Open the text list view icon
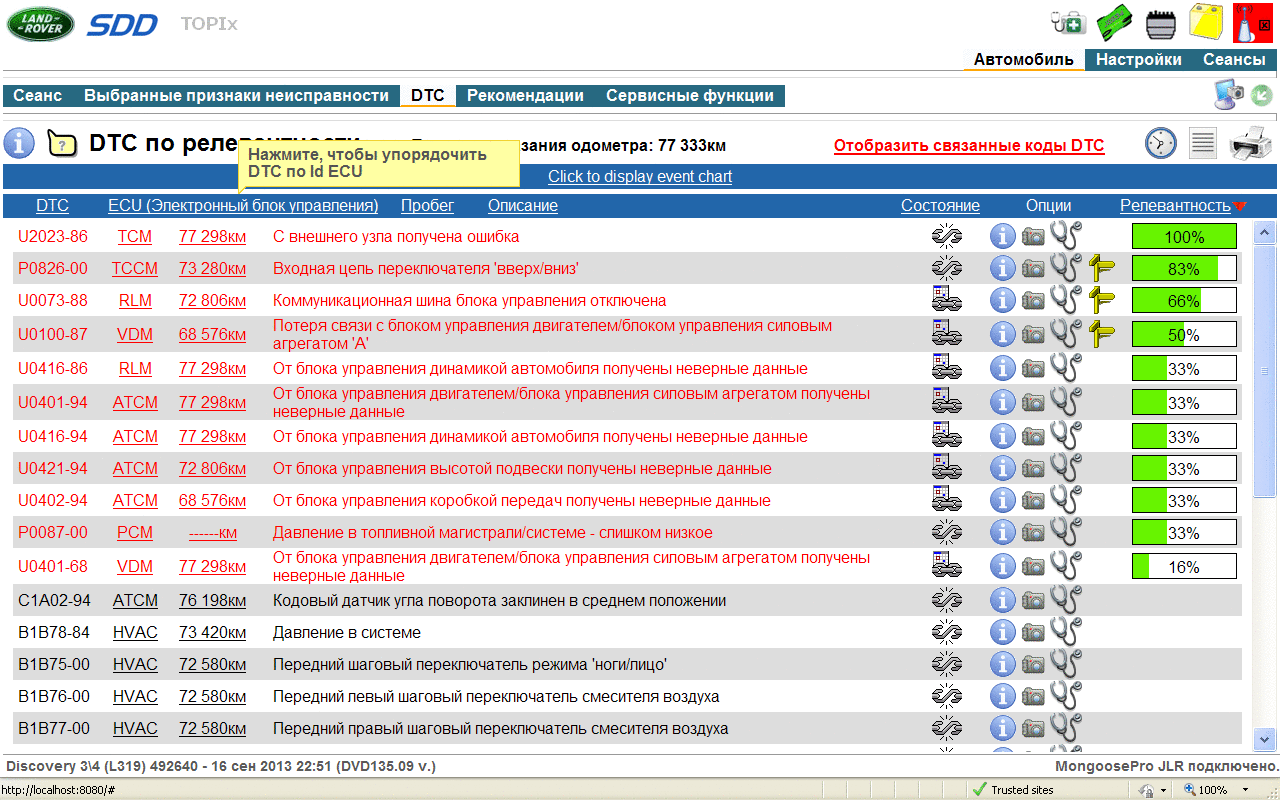This screenshot has height=800, width=1280. [x=1203, y=143]
